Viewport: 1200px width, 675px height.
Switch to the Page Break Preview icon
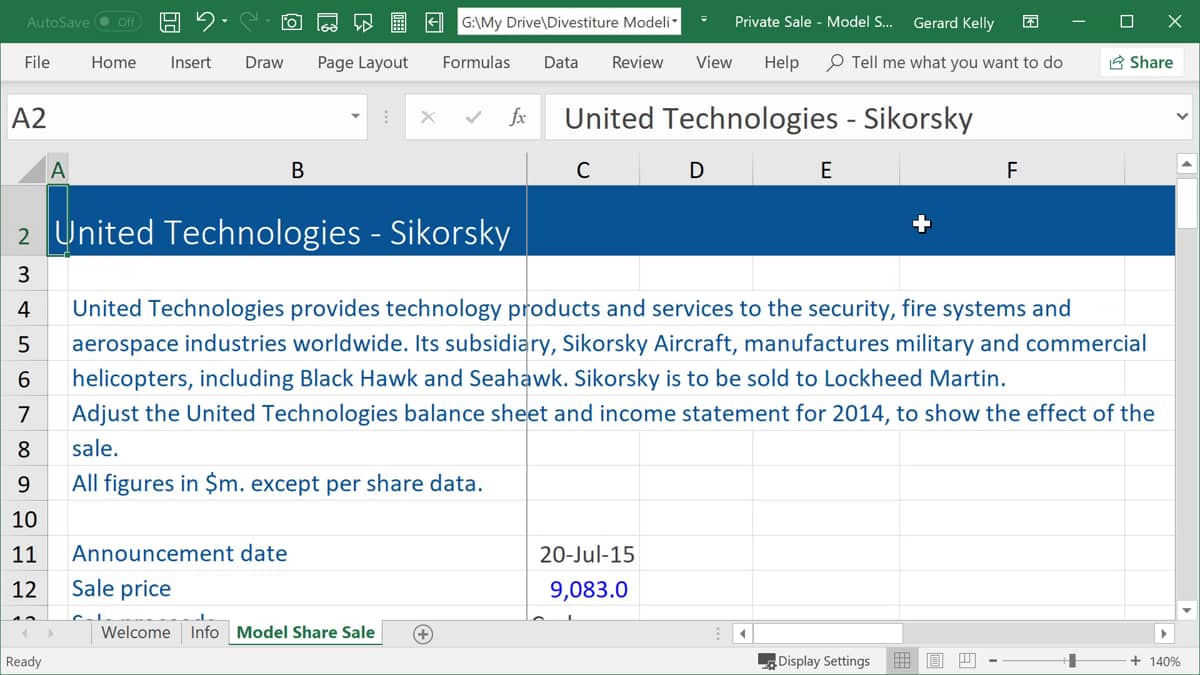click(967, 661)
